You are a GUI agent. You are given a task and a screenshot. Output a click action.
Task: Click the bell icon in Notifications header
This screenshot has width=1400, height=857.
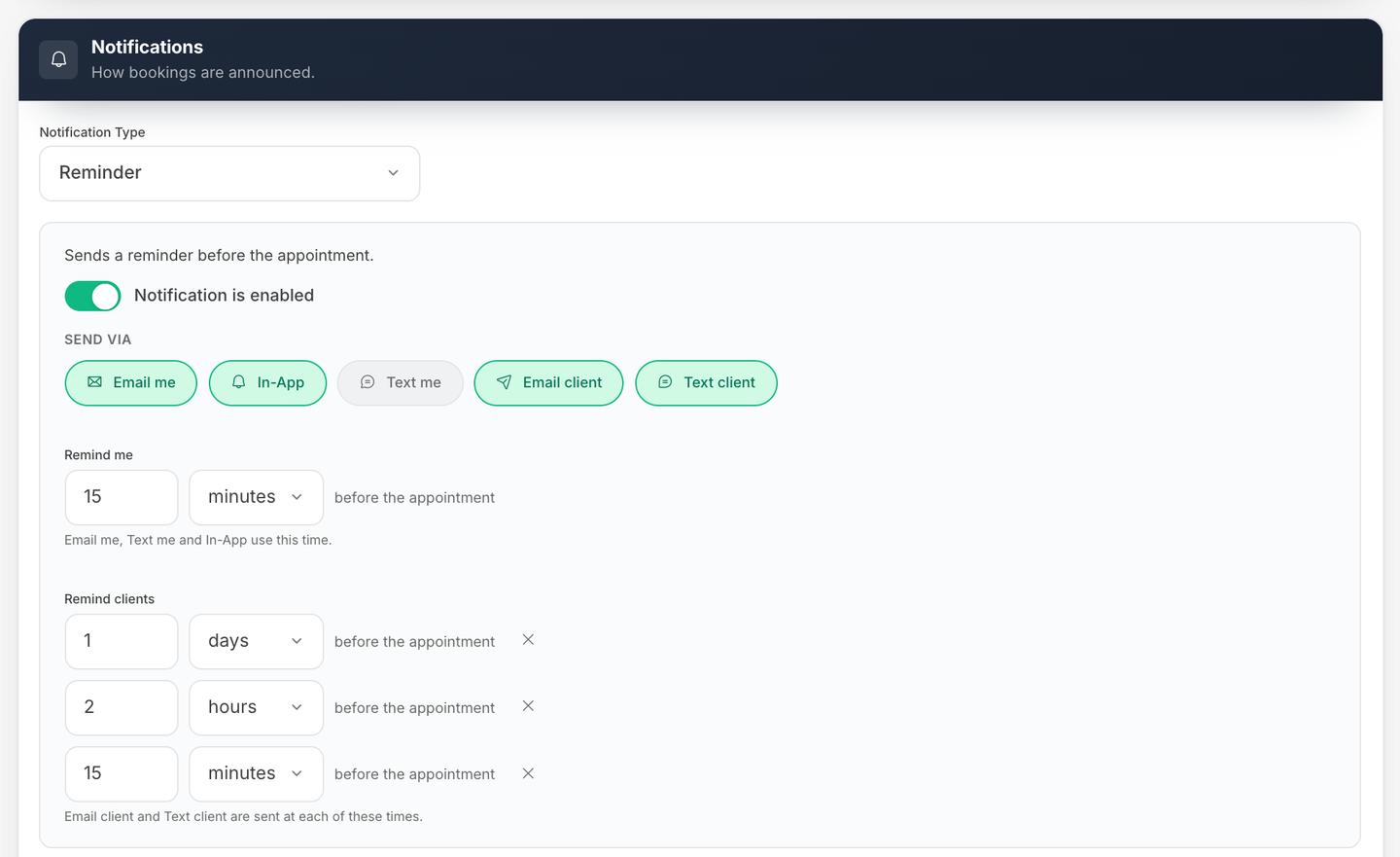(58, 59)
